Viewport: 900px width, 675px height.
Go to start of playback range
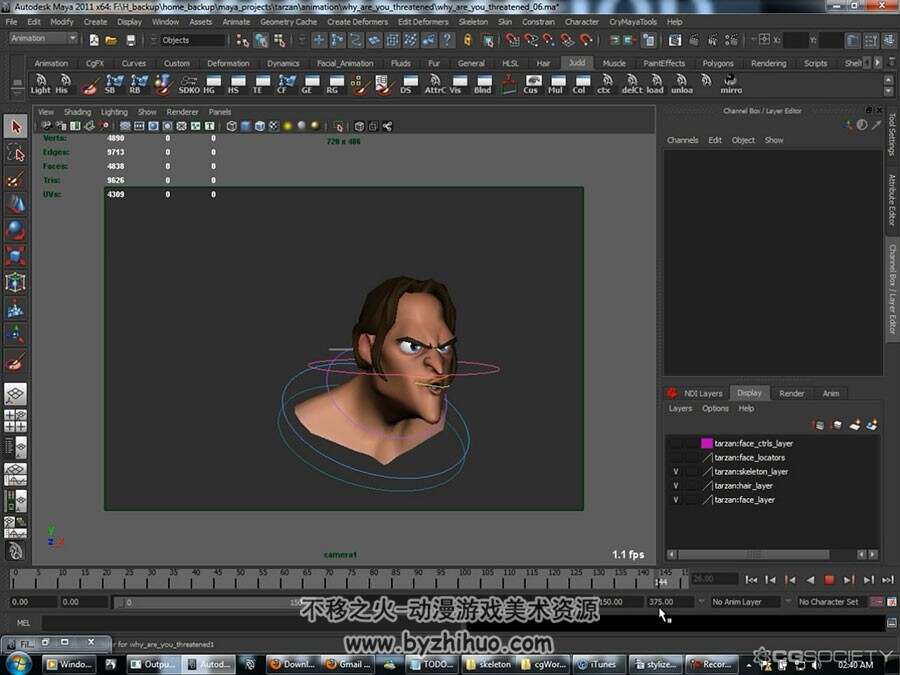(x=751, y=580)
